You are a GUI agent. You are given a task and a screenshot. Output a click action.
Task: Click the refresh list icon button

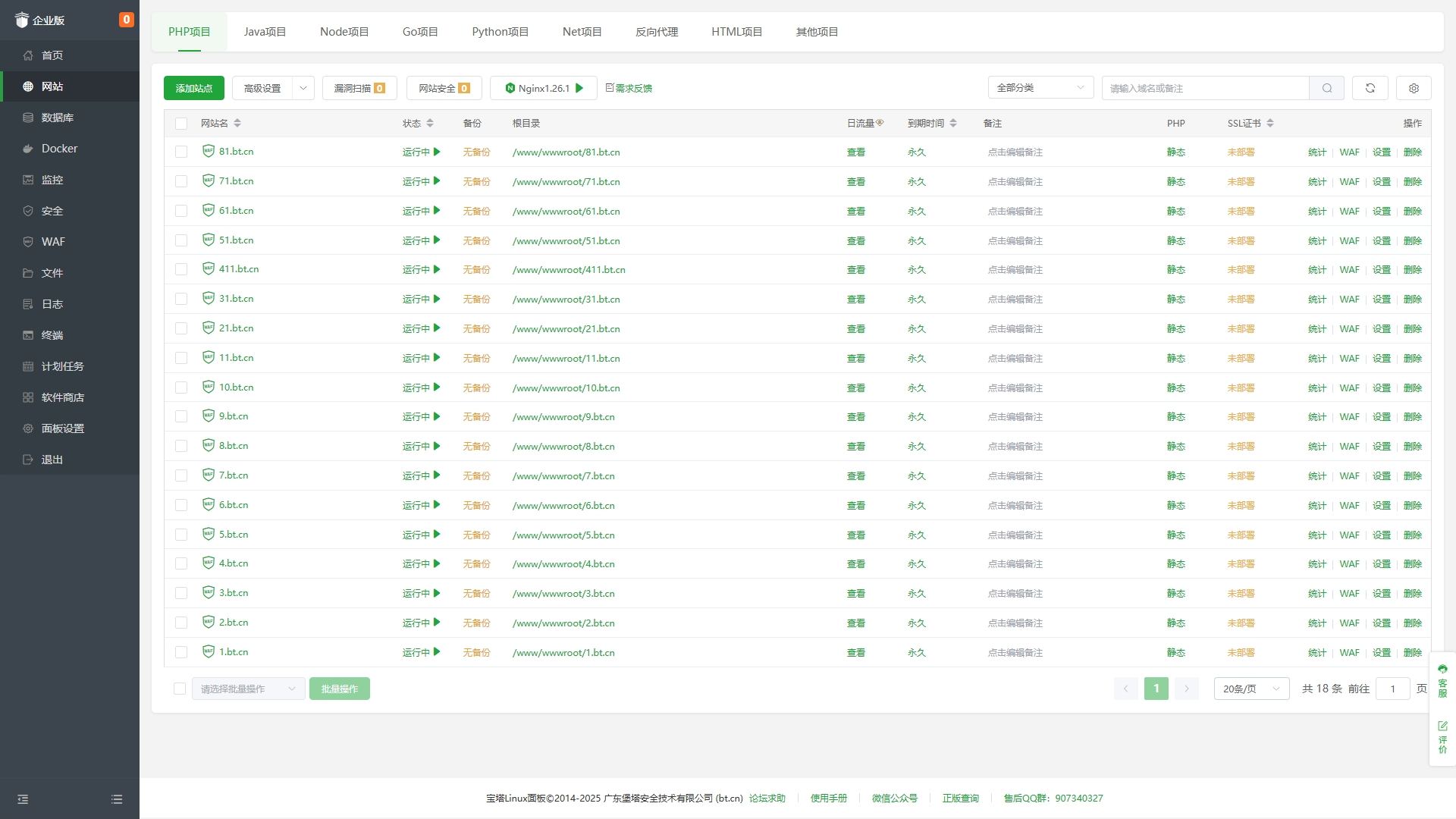coord(1370,88)
